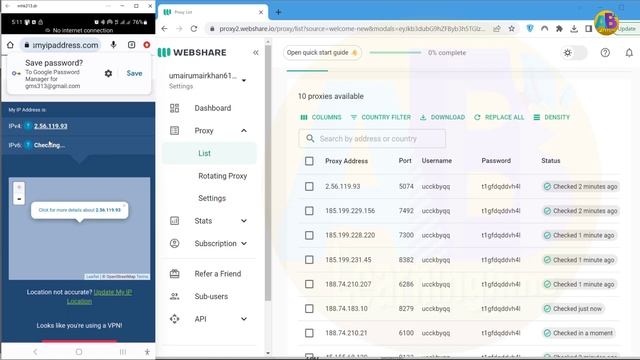The height and width of the screenshot is (360, 640).
Task: Open Update My IP Location link
Action: [100, 297]
